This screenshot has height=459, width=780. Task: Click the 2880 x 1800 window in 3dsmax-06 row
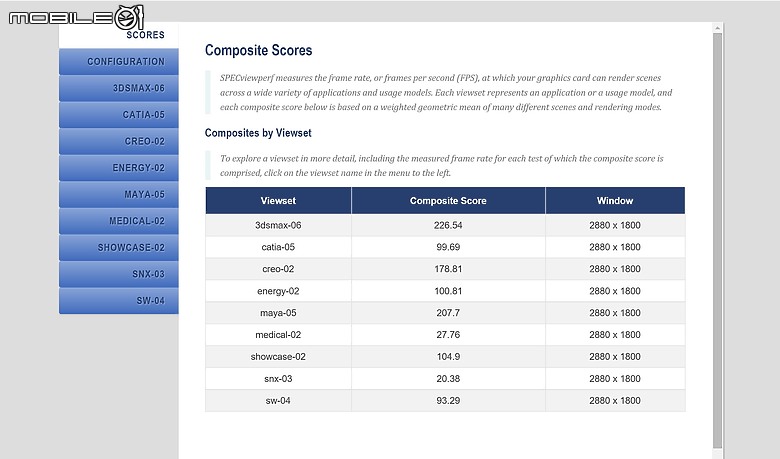point(615,225)
